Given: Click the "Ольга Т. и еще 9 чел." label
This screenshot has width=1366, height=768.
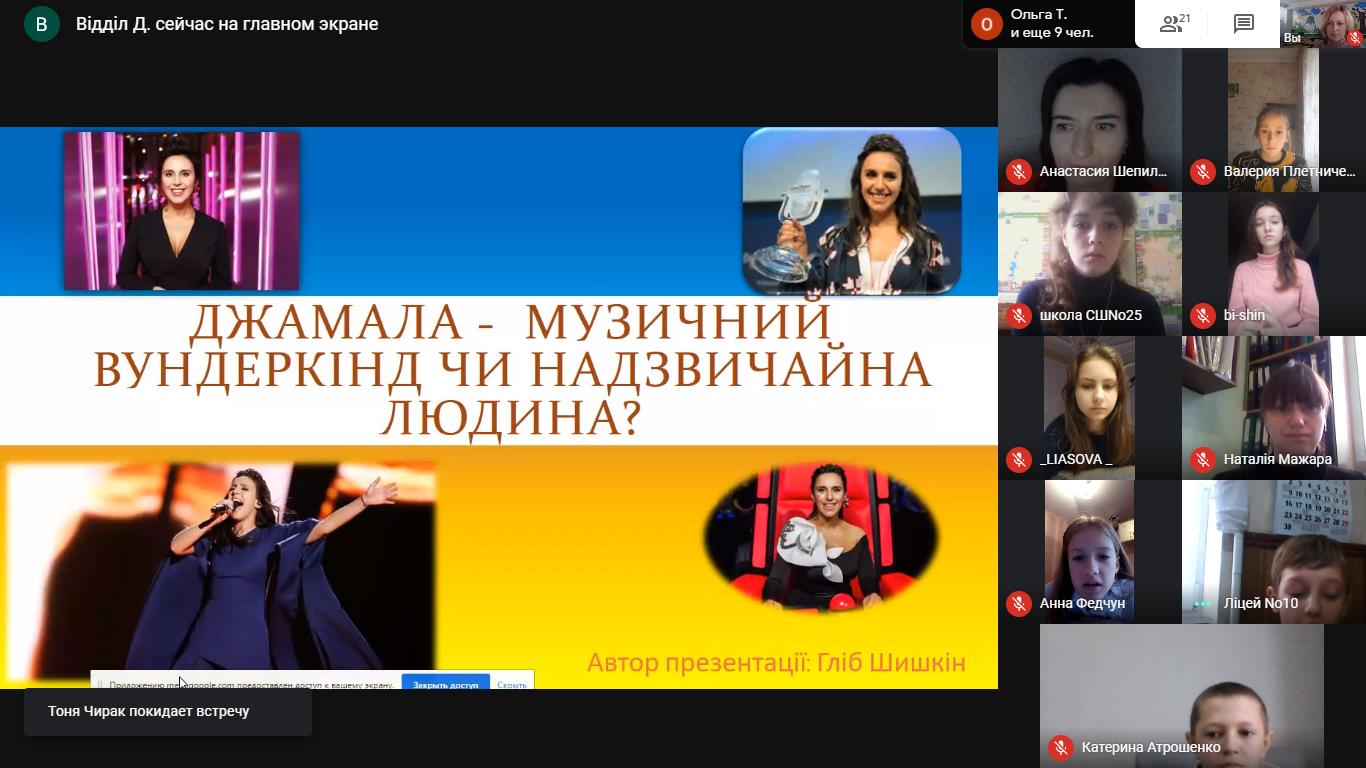Looking at the screenshot, I should coord(1052,24).
